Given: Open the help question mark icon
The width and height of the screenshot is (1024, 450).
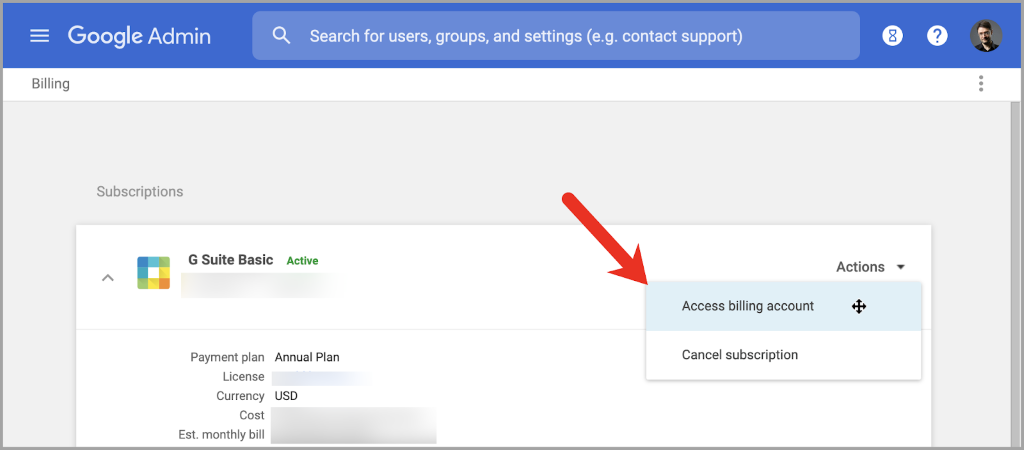Looking at the screenshot, I should point(937,36).
